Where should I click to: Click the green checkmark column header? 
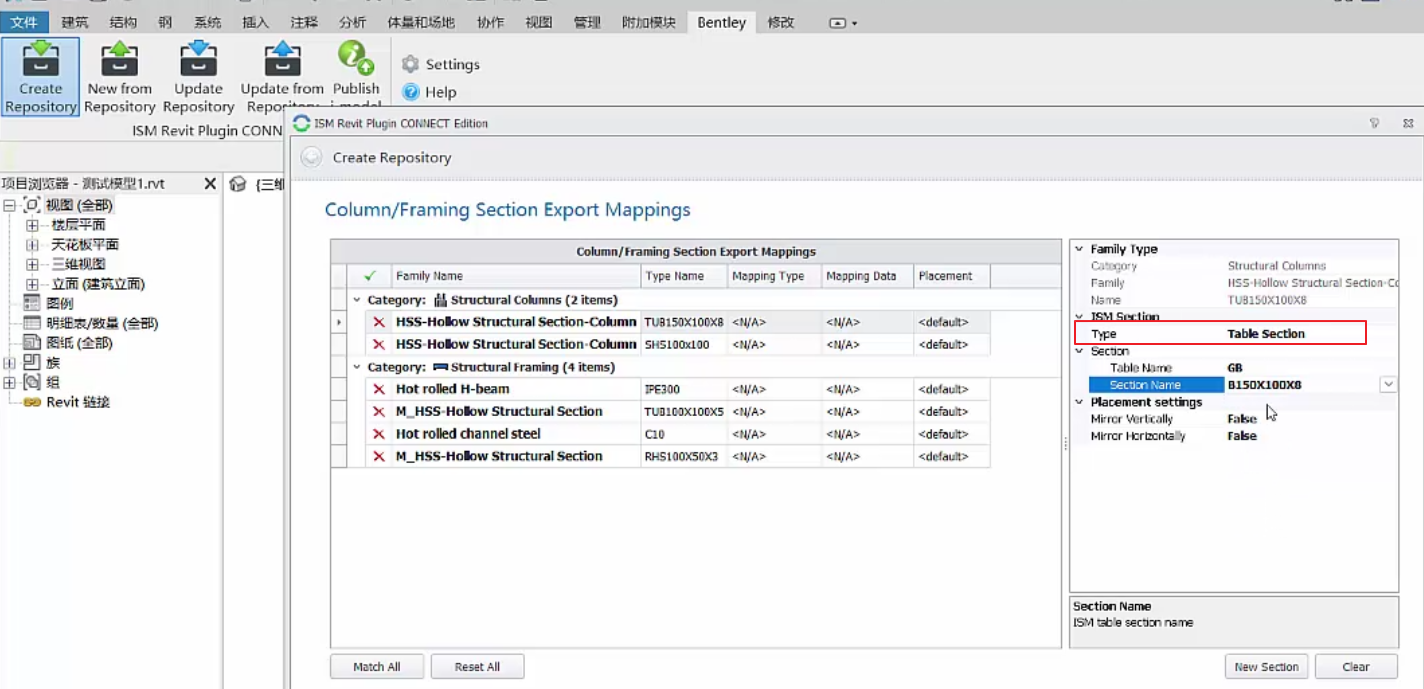click(370, 276)
